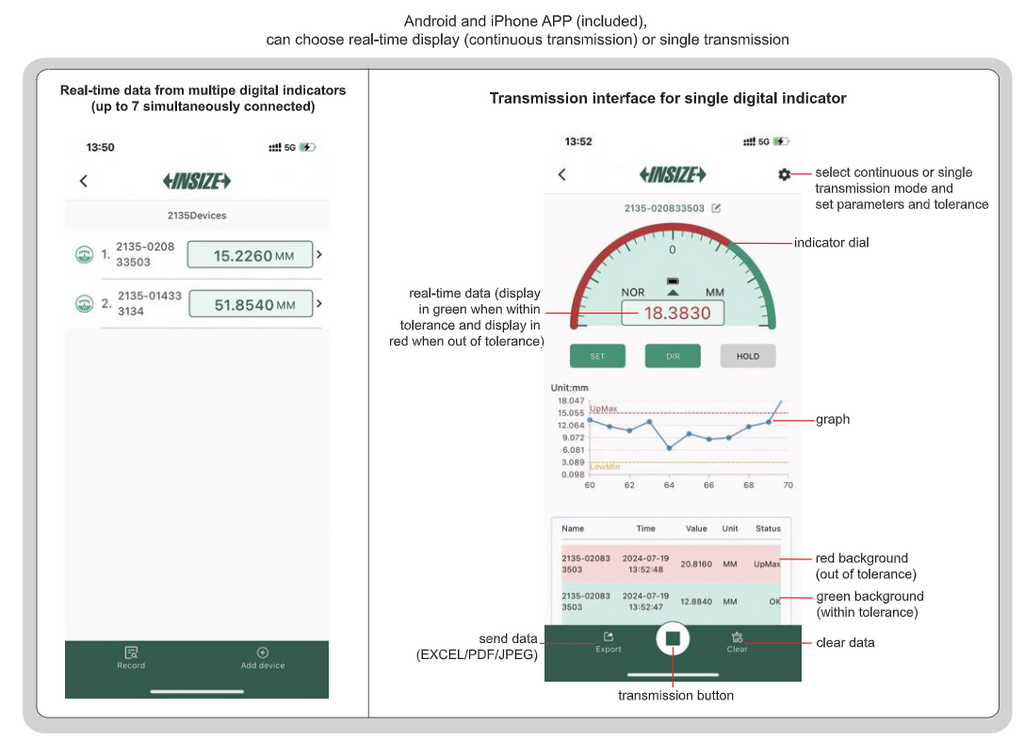Viewport: 1024px width, 741px height.
Task: Open the Record icon in left screen
Action: [131, 652]
